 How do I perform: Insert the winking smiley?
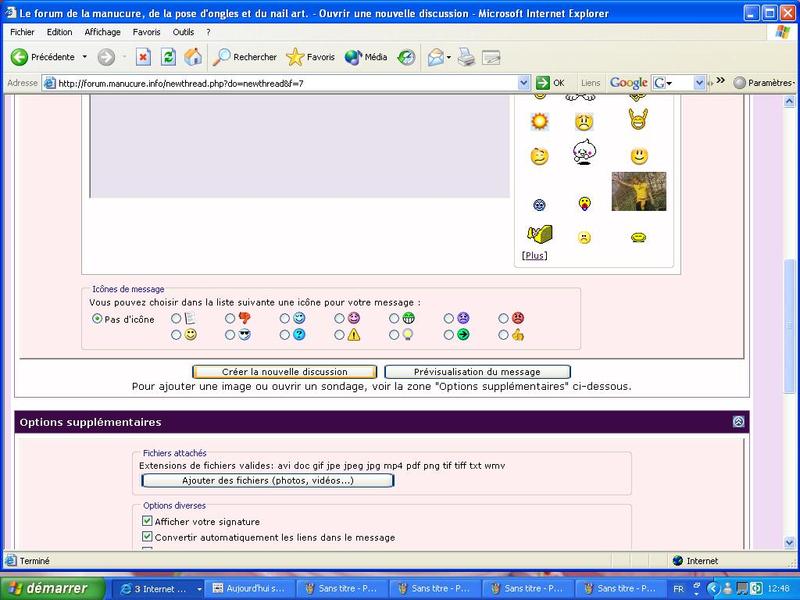(539, 157)
